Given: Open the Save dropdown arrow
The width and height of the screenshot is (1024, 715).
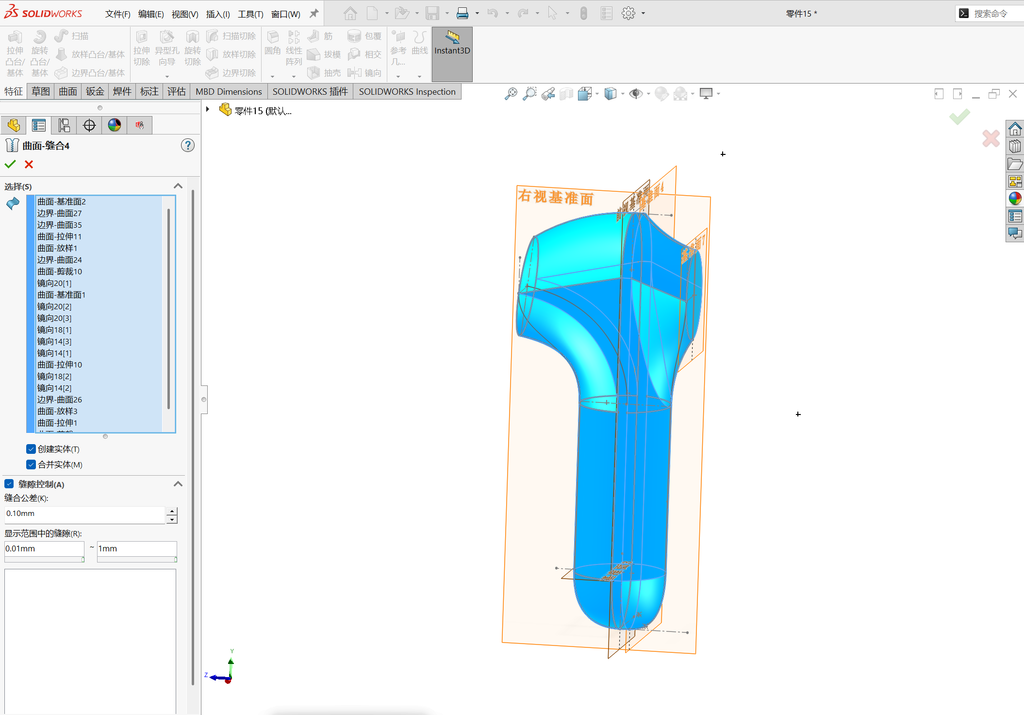Looking at the screenshot, I should coord(447,13).
